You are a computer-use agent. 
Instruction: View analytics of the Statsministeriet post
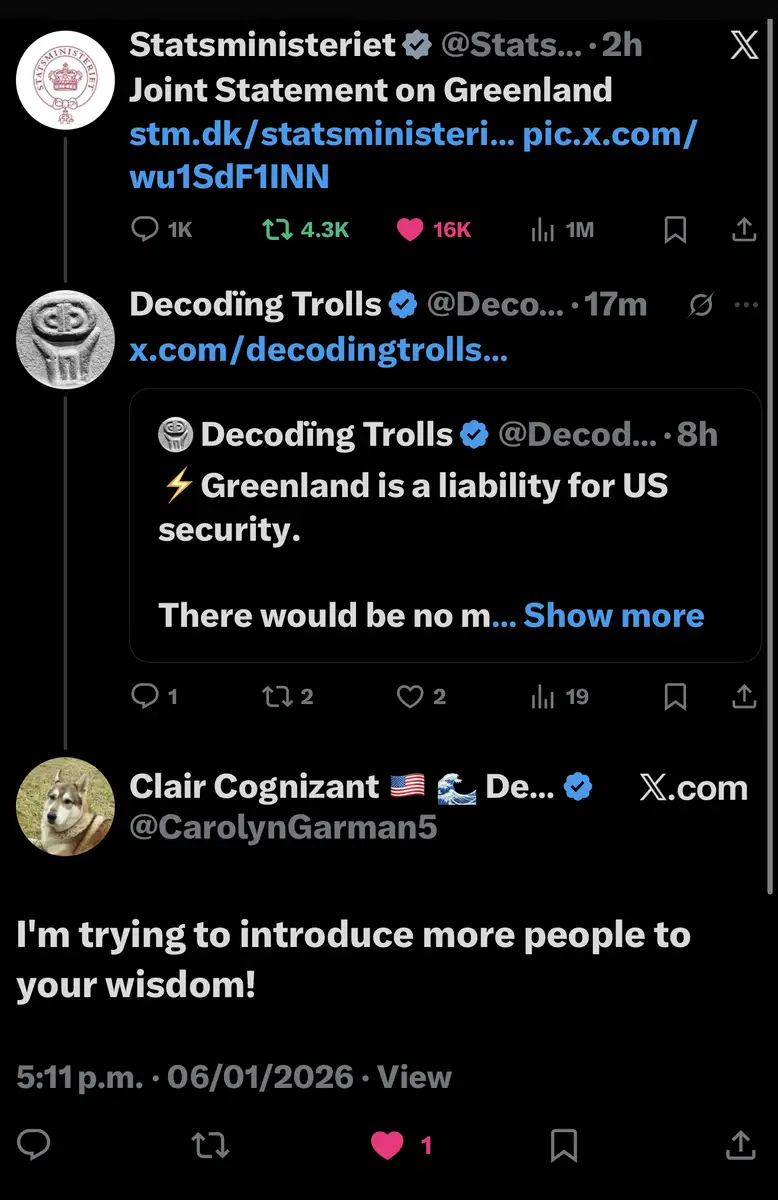[543, 230]
